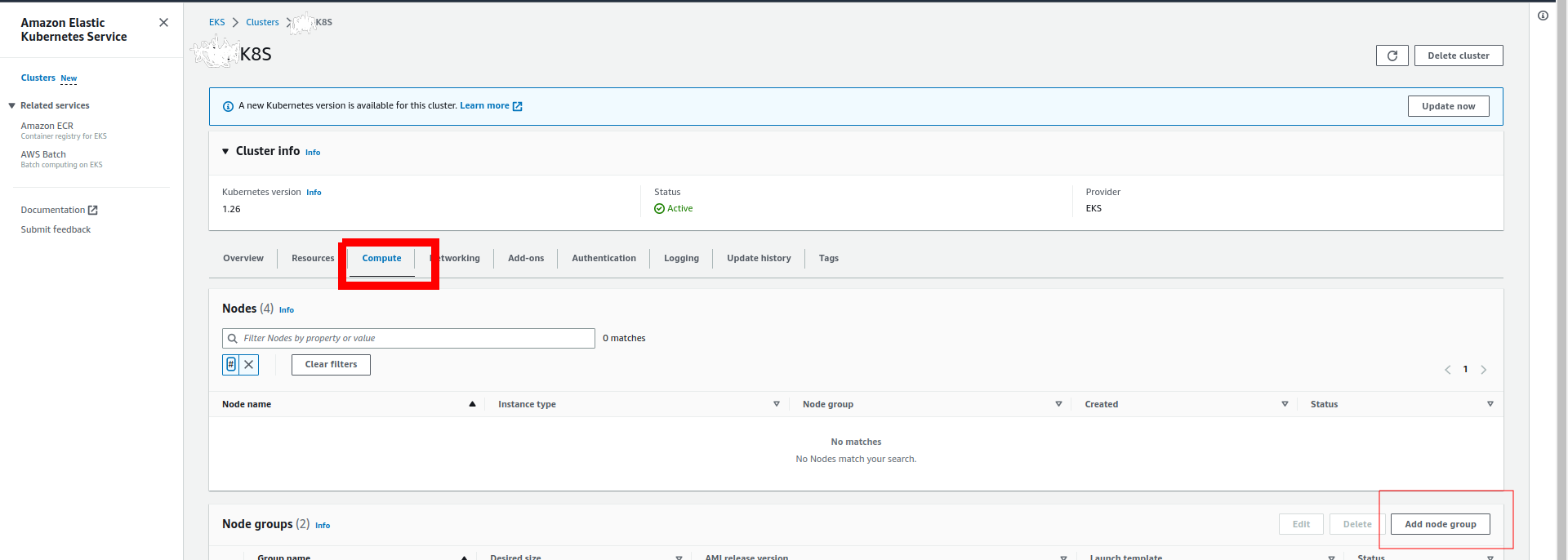1568x560 pixels.
Task: Sort nodes by Node name ascending arrow
Action: click(472, 404)
